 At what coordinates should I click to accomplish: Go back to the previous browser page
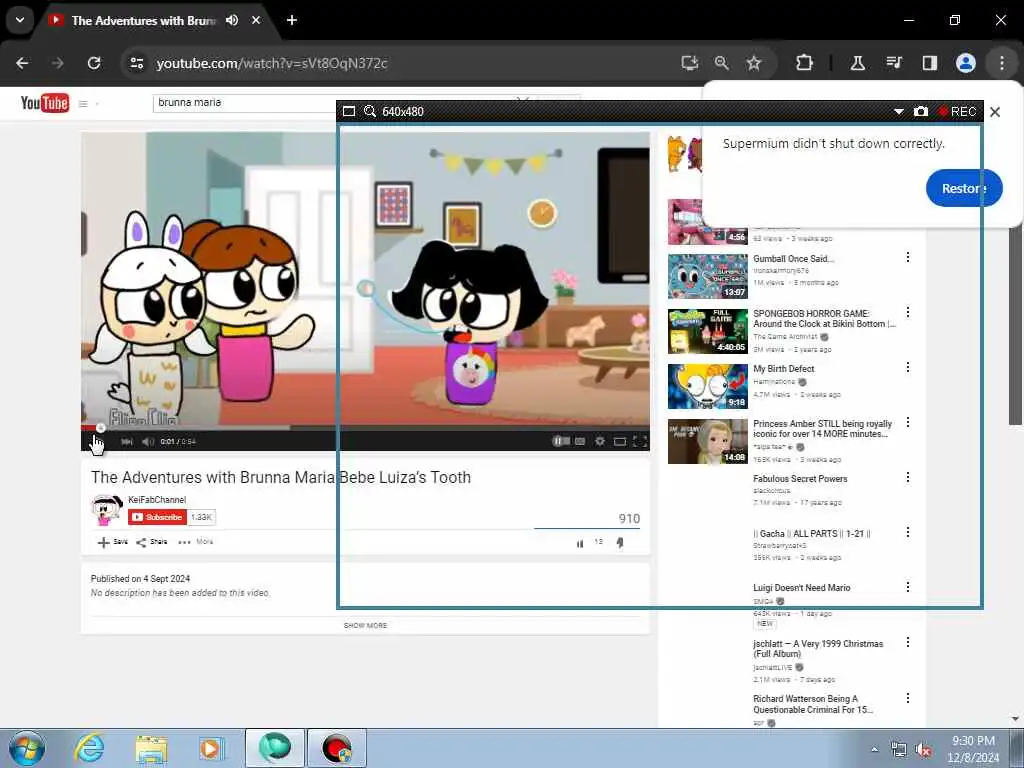22,63
